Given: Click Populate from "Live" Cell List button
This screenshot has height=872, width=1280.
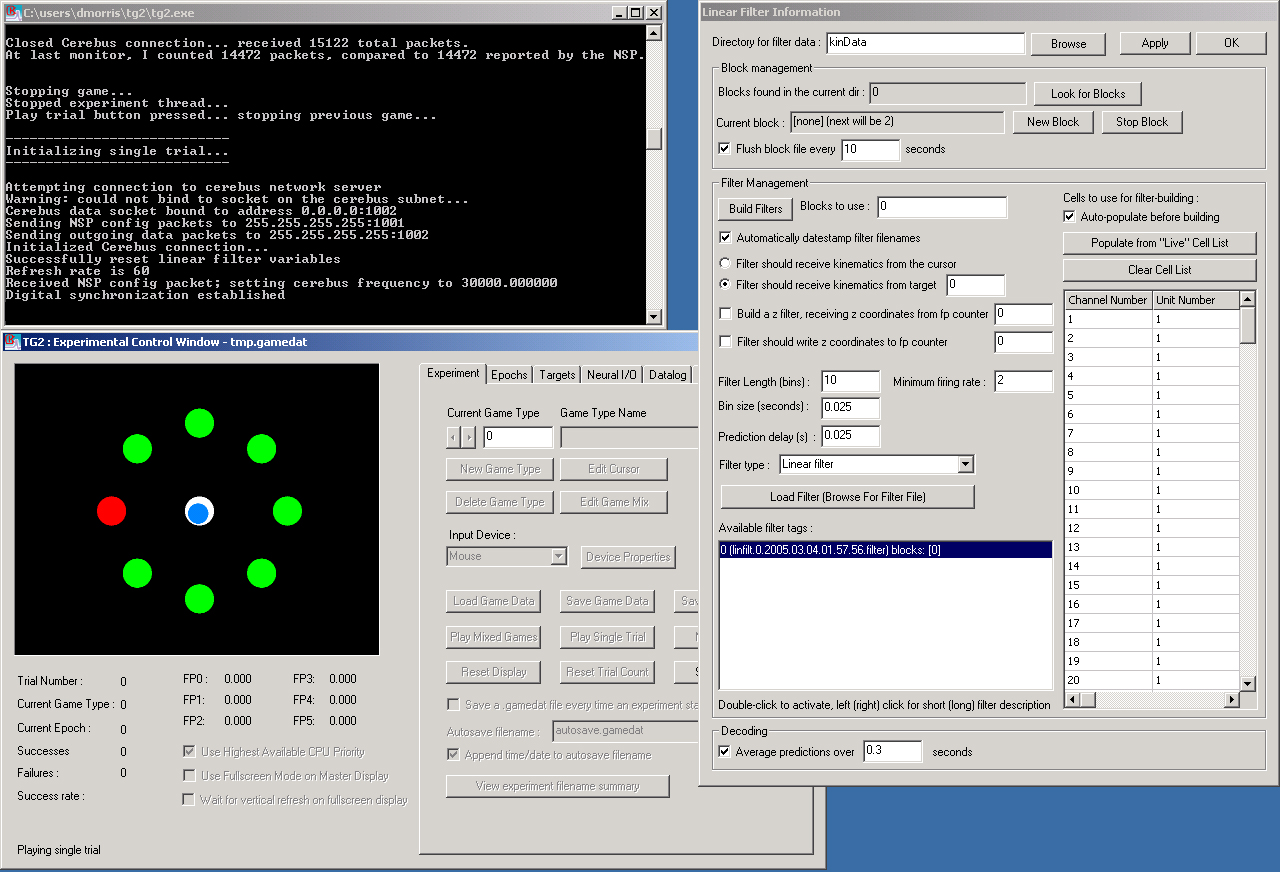Looking at the screenshot, I should pos(1160,243).
